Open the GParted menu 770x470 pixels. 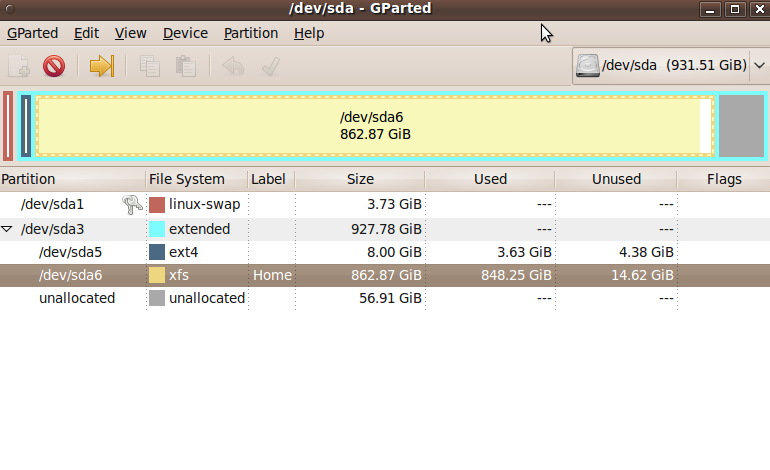pyautogui.click(x=32, y=33)
